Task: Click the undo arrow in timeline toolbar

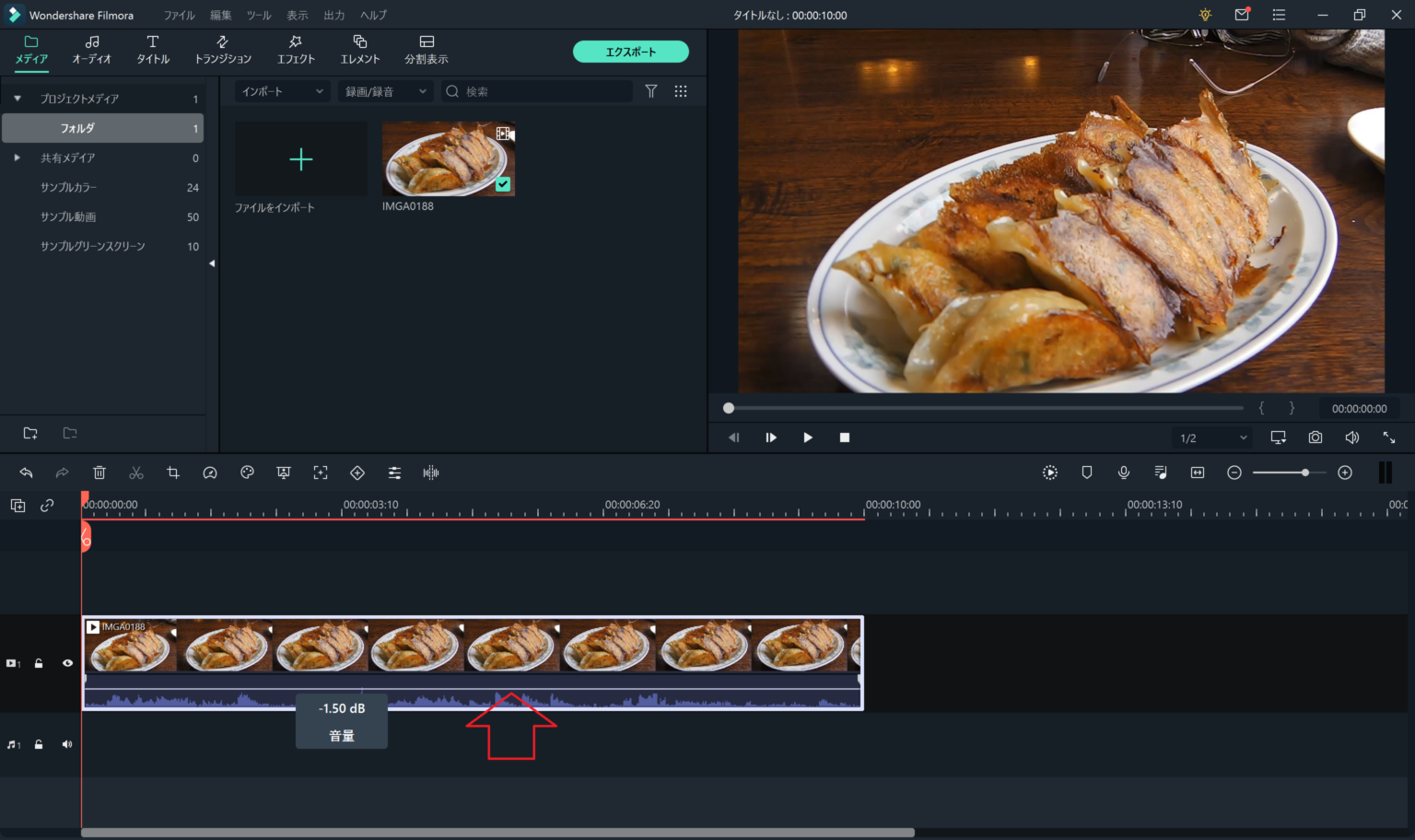Action: pyautogui.click(x=26, y=472)
